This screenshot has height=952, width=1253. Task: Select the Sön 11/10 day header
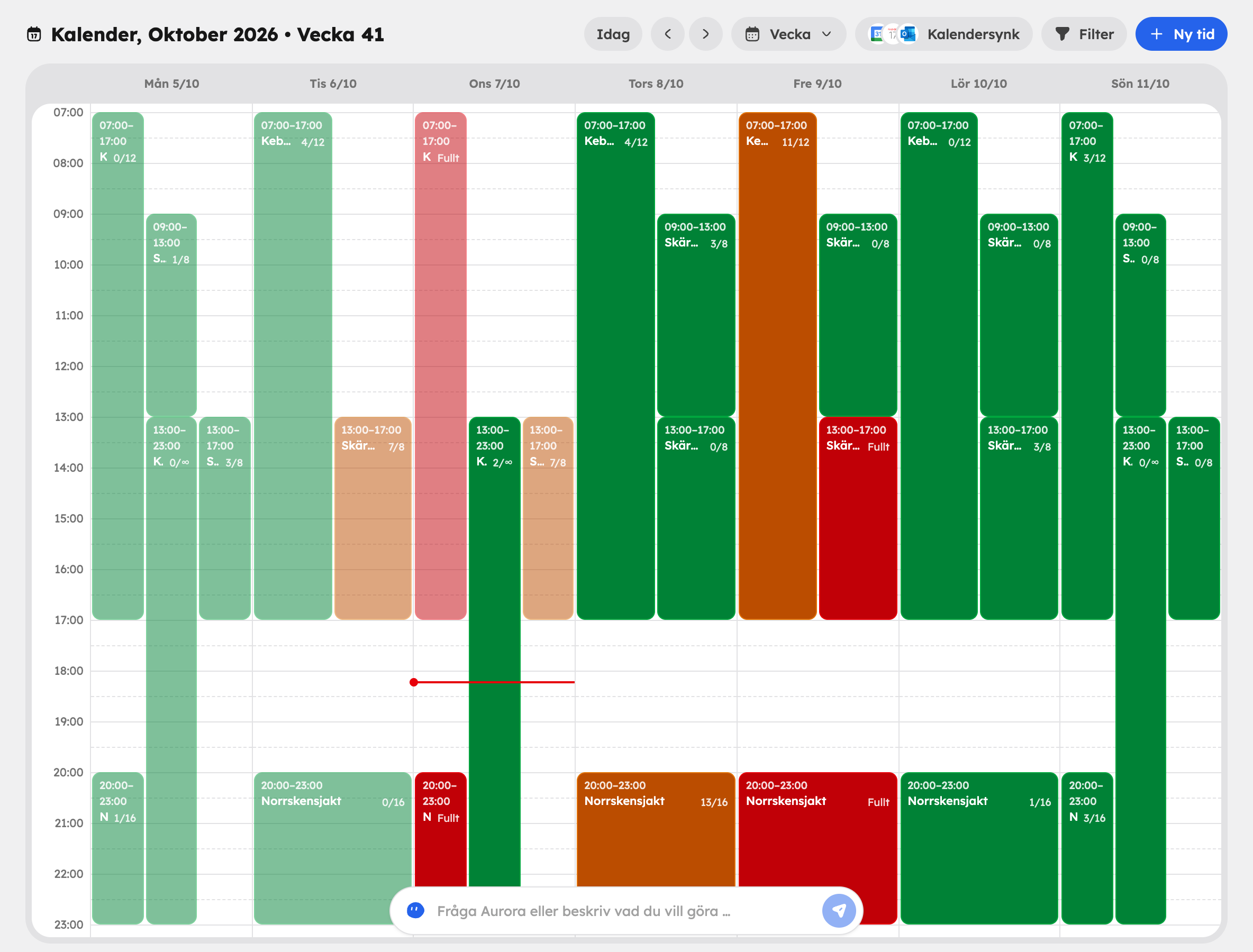[1140, 84]
